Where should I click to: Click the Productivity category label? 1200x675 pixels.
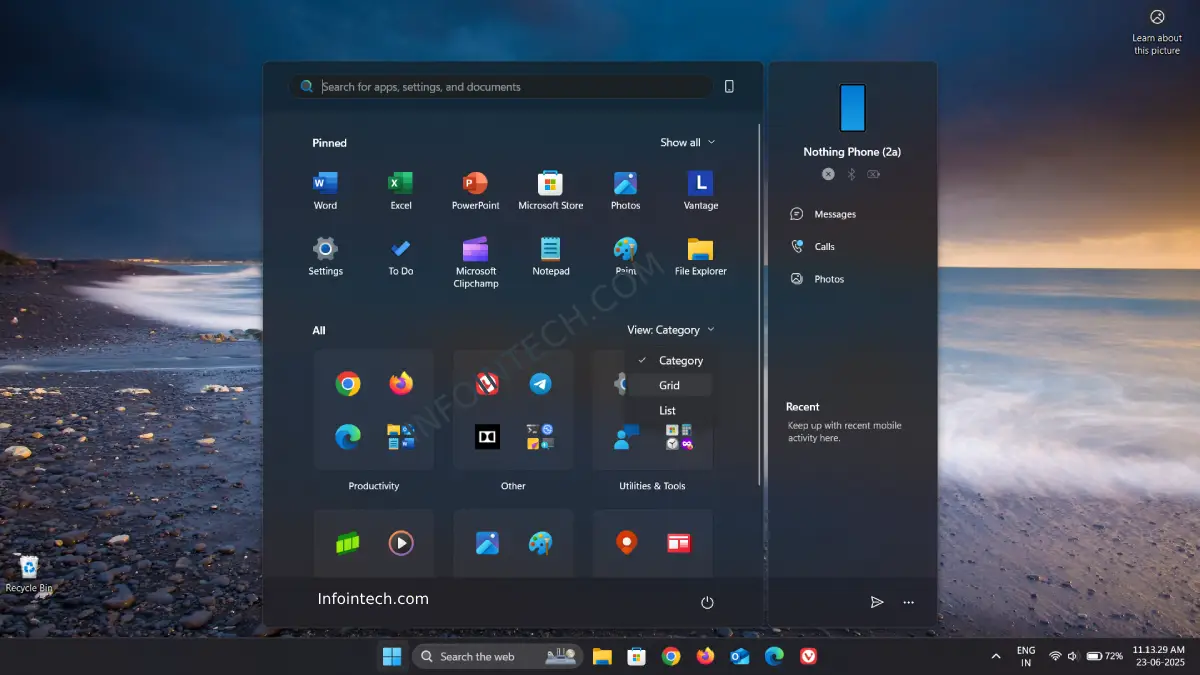coord(374,486)
